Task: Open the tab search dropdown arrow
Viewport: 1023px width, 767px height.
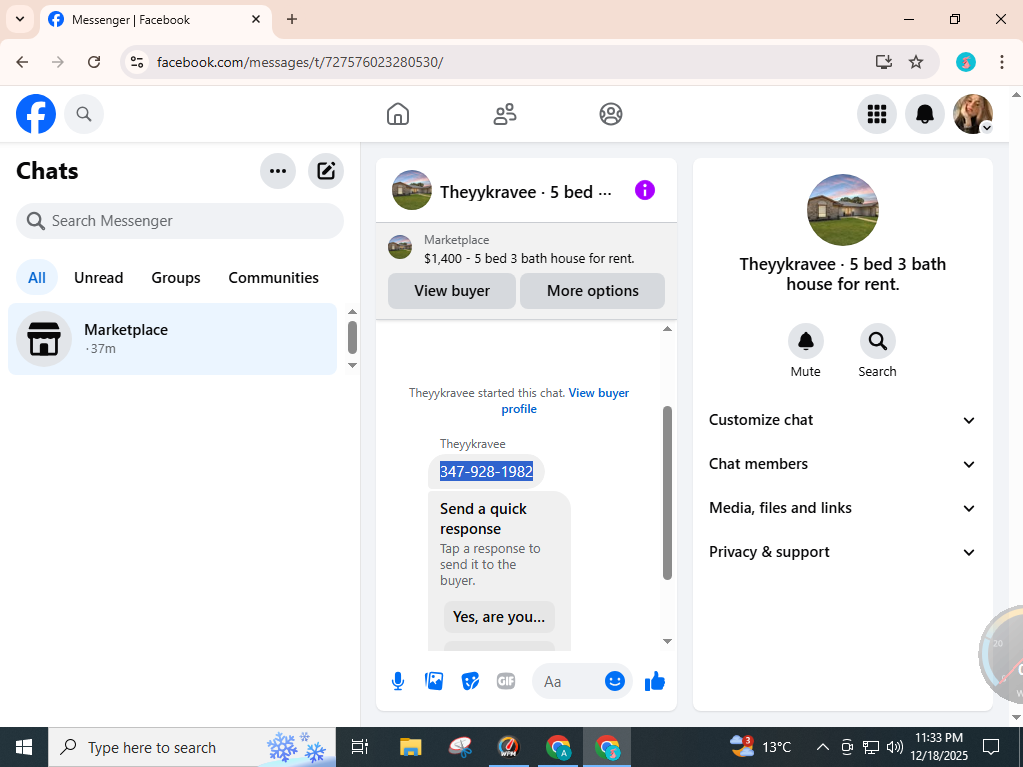Action: (20, 19)
